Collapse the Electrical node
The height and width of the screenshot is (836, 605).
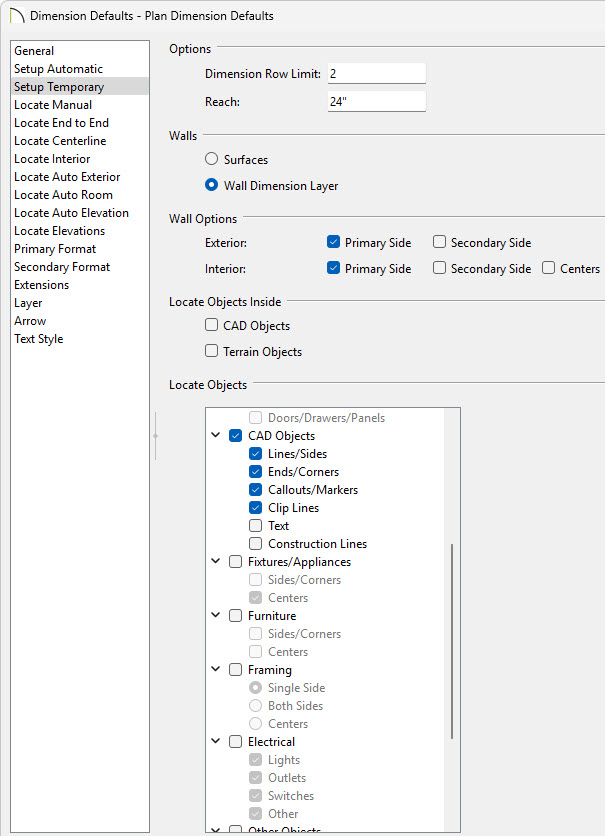(216, 741)
